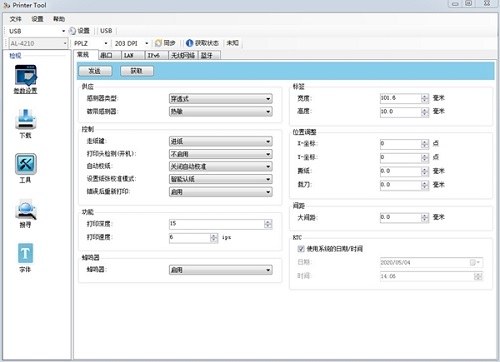Click the 未知 status text in toolbar

(233, 43)
